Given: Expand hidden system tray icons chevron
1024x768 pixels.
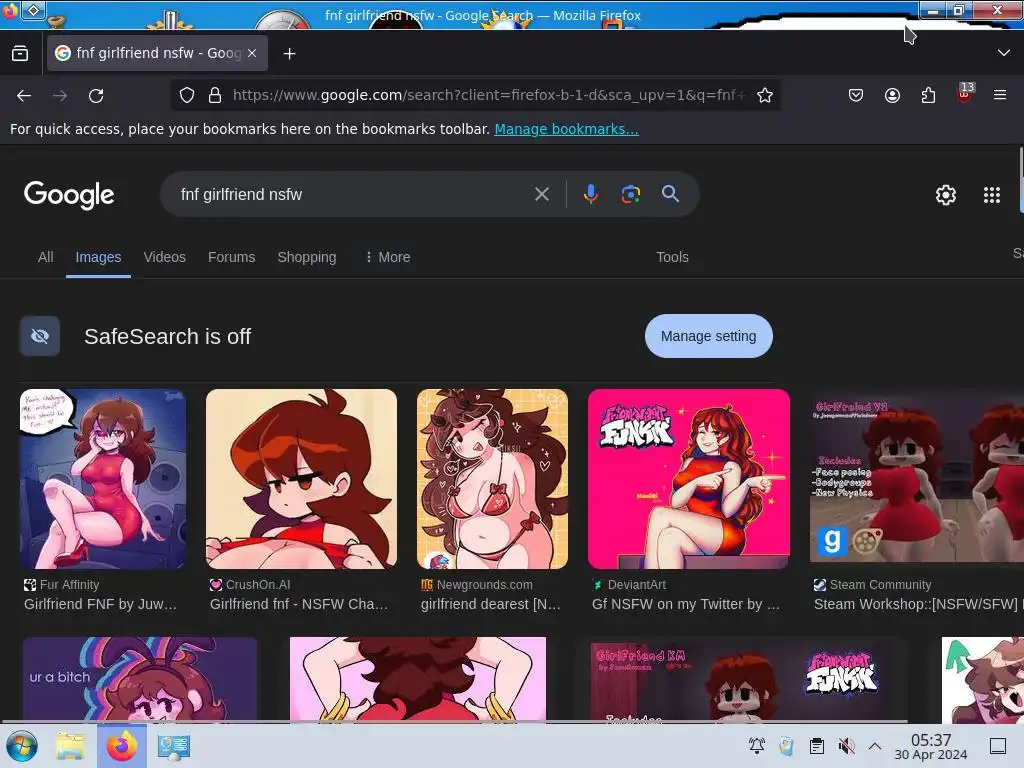Looking at the screenshot, I should (875, 746).
